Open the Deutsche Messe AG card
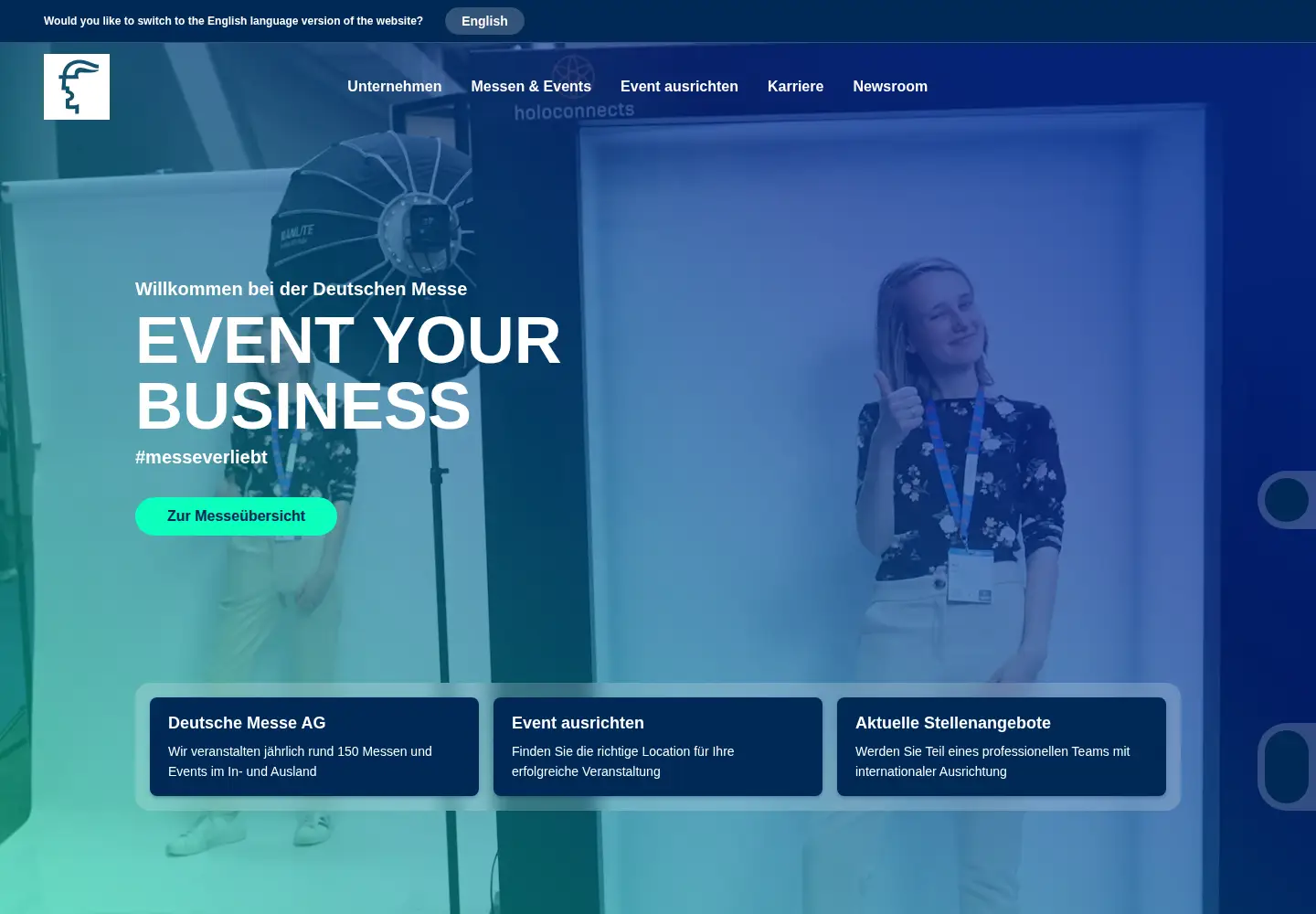This screenshot has width=1316, height=914. coord(314,747)
